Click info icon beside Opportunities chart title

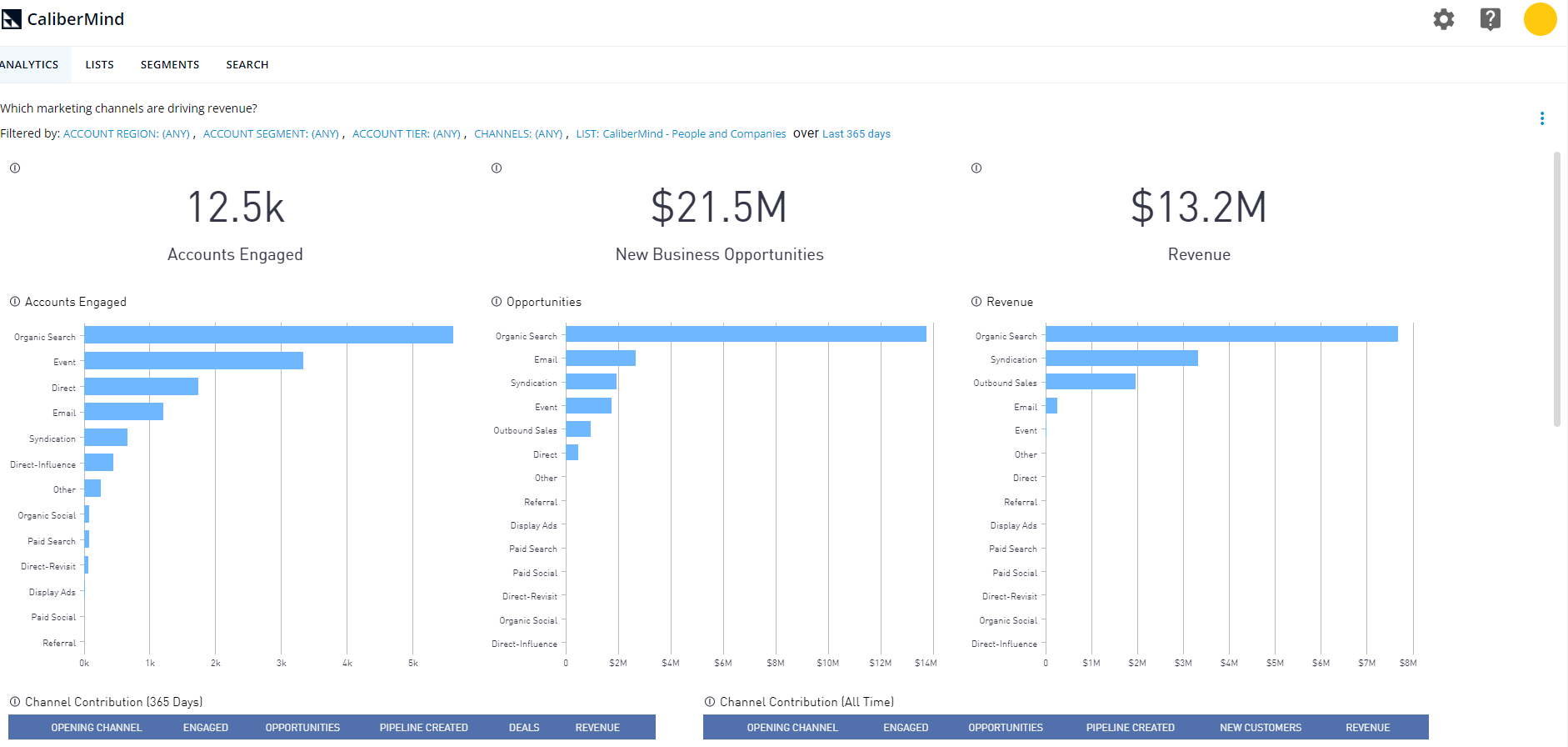click(x=497, y=302)
